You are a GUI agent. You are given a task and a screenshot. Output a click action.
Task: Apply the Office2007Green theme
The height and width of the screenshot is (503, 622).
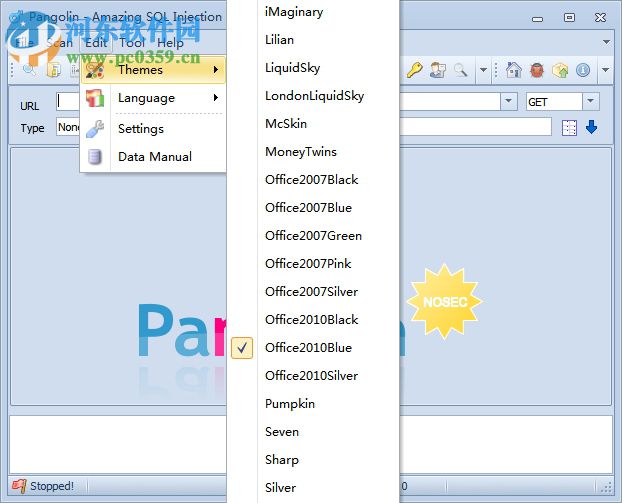coord(313,236)
